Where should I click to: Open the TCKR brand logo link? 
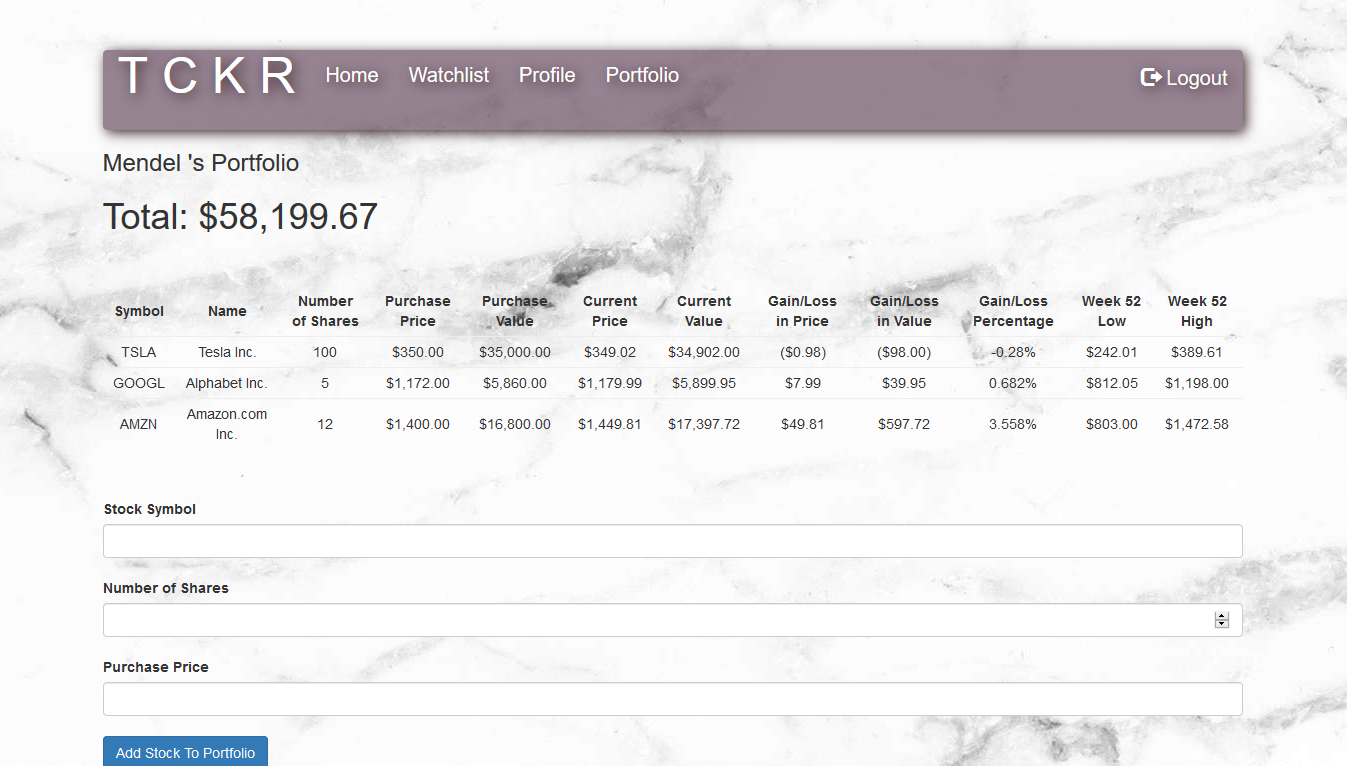pyautogui.click(x=208, y=76)
